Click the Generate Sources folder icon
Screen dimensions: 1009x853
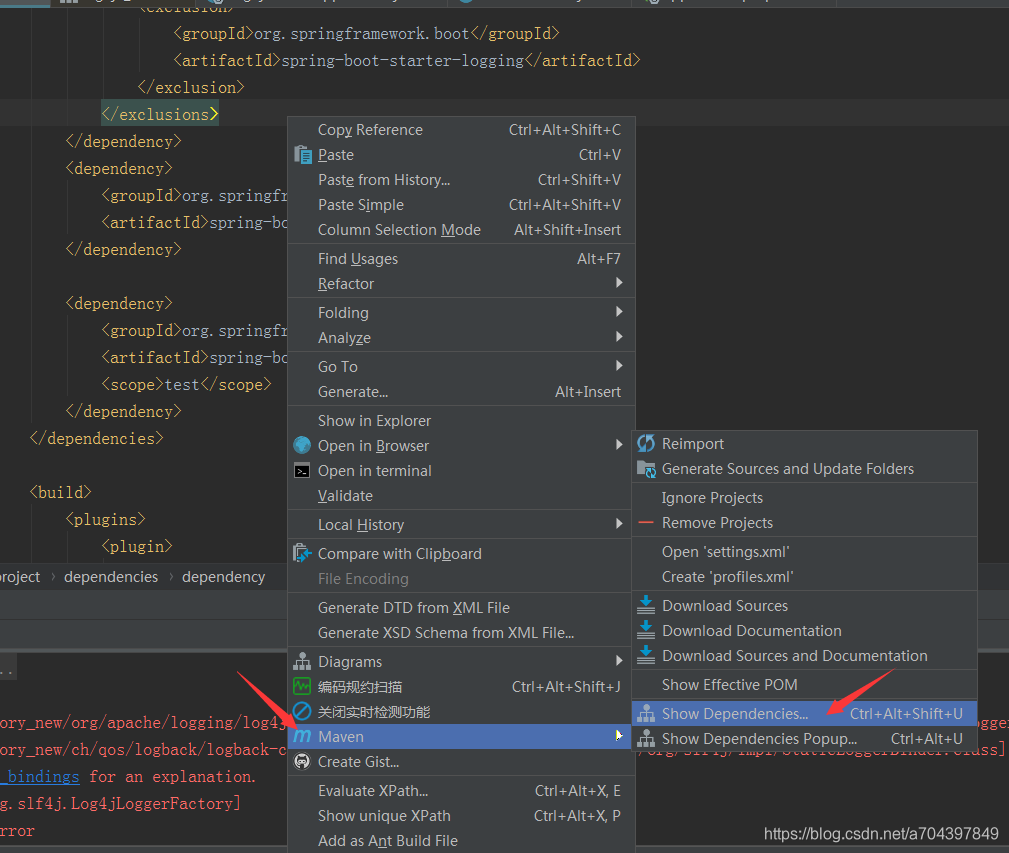coord(646,469)
